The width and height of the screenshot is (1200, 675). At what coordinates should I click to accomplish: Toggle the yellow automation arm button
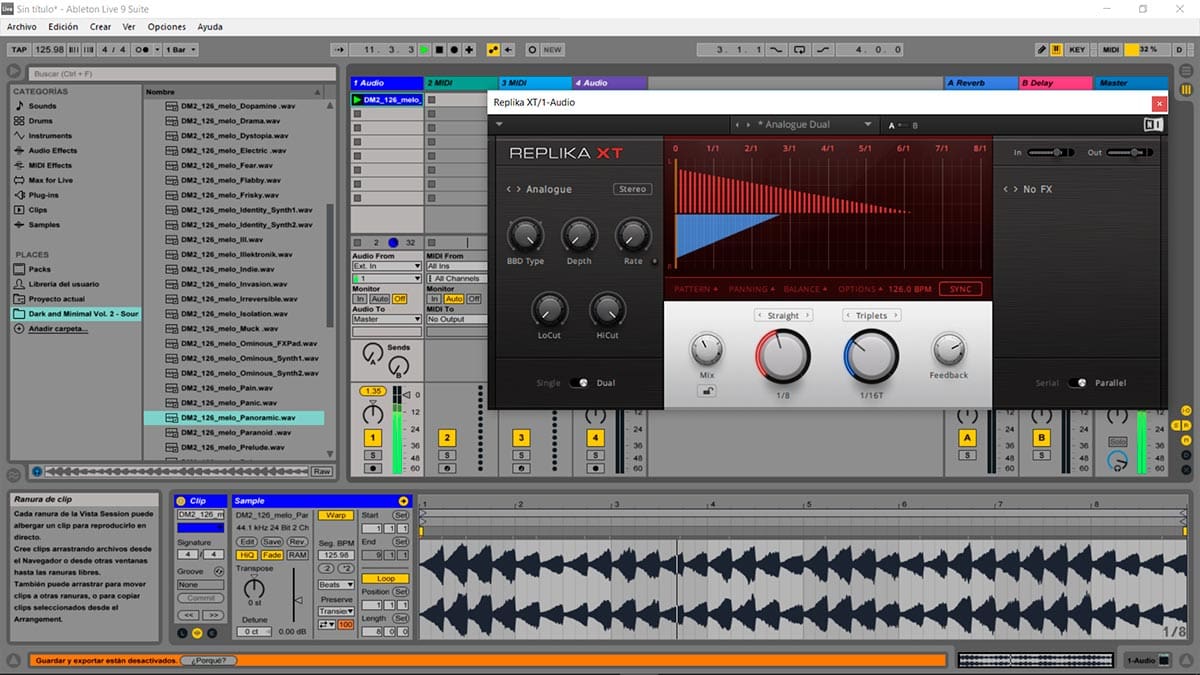click(x=494, y=49)
